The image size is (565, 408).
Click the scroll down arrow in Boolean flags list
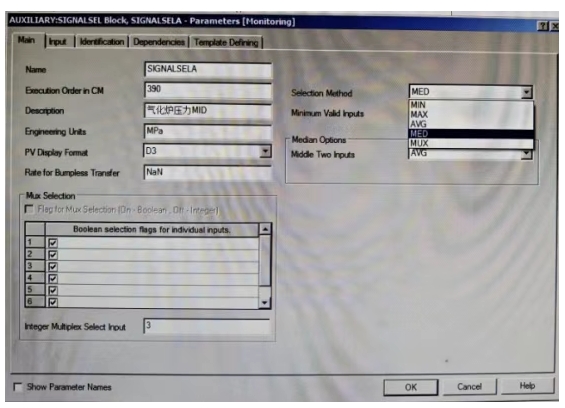(x=265, y=303)
